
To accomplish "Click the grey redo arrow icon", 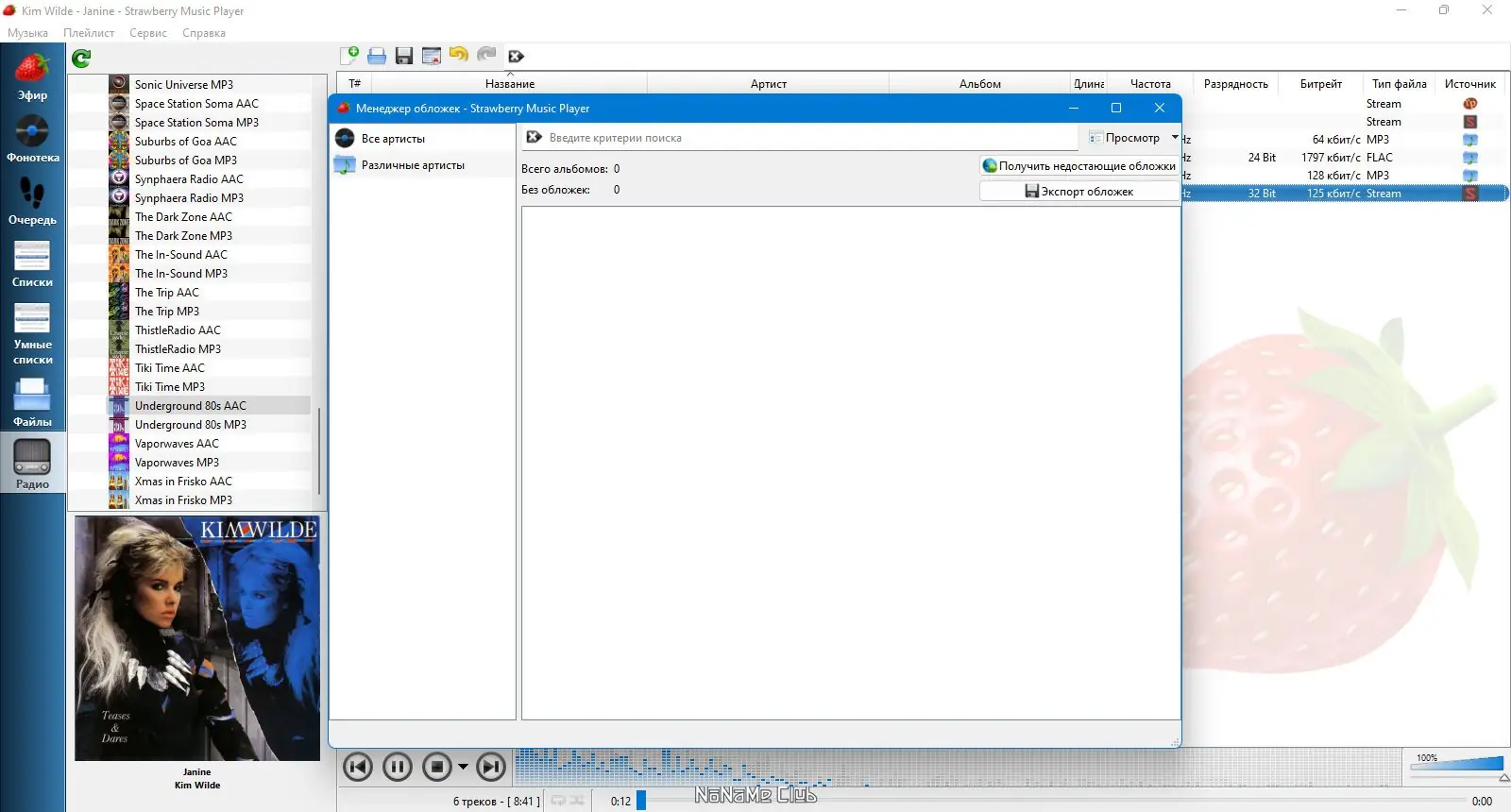I will (486, 55).
